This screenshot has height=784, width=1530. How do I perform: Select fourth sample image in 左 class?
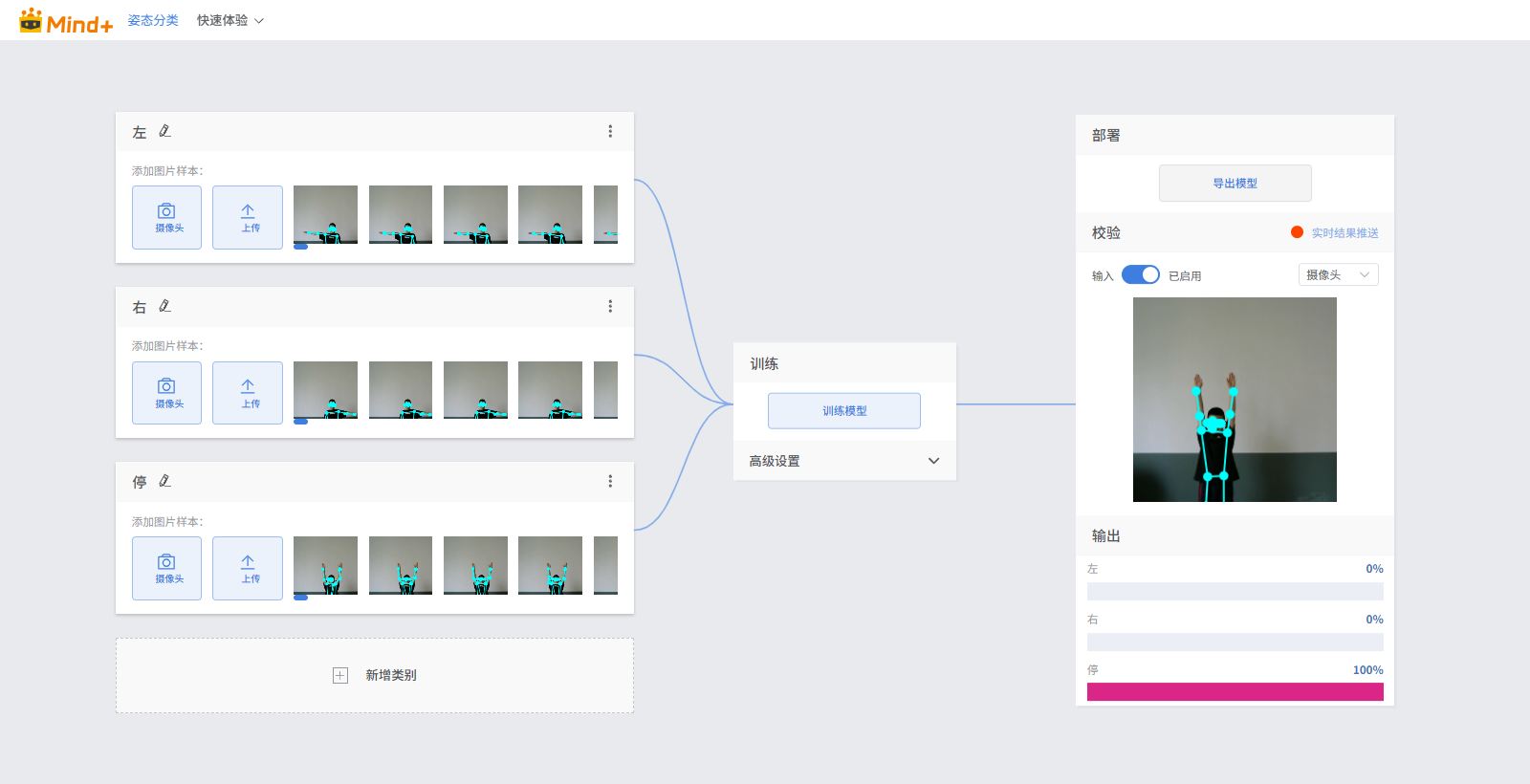(550, 214)
